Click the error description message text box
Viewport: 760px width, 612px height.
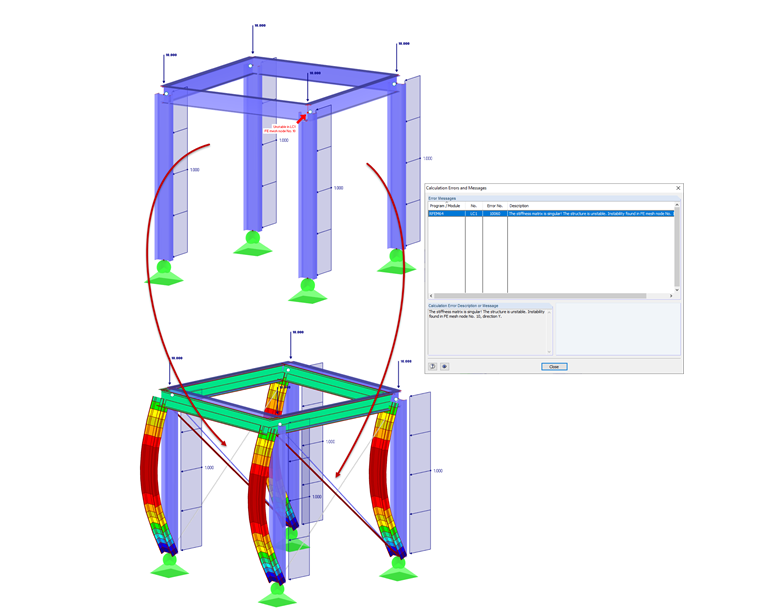click(x=488, y=332)
